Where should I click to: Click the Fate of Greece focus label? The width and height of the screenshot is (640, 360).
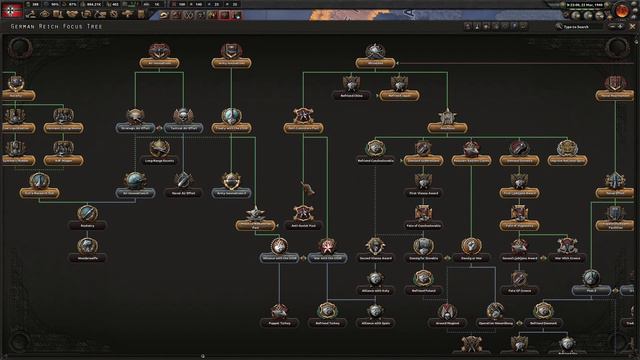point(519,291)
